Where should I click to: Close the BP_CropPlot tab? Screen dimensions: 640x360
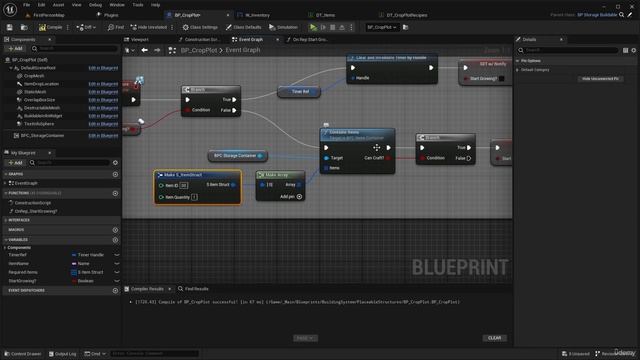228,15
